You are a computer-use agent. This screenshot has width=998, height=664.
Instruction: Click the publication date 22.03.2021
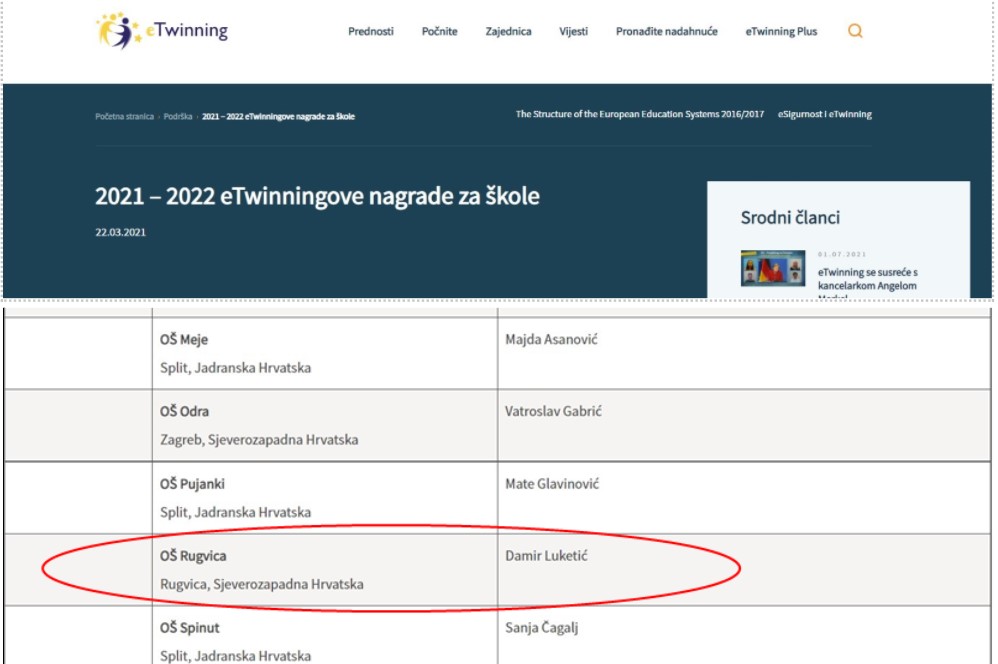(x=120, y=232)
